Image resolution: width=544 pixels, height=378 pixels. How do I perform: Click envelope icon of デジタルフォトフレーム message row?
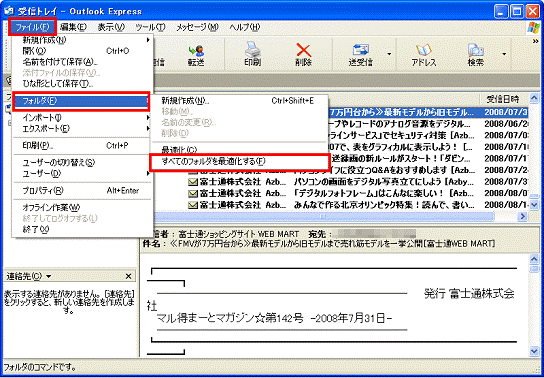tap(193, 194)
